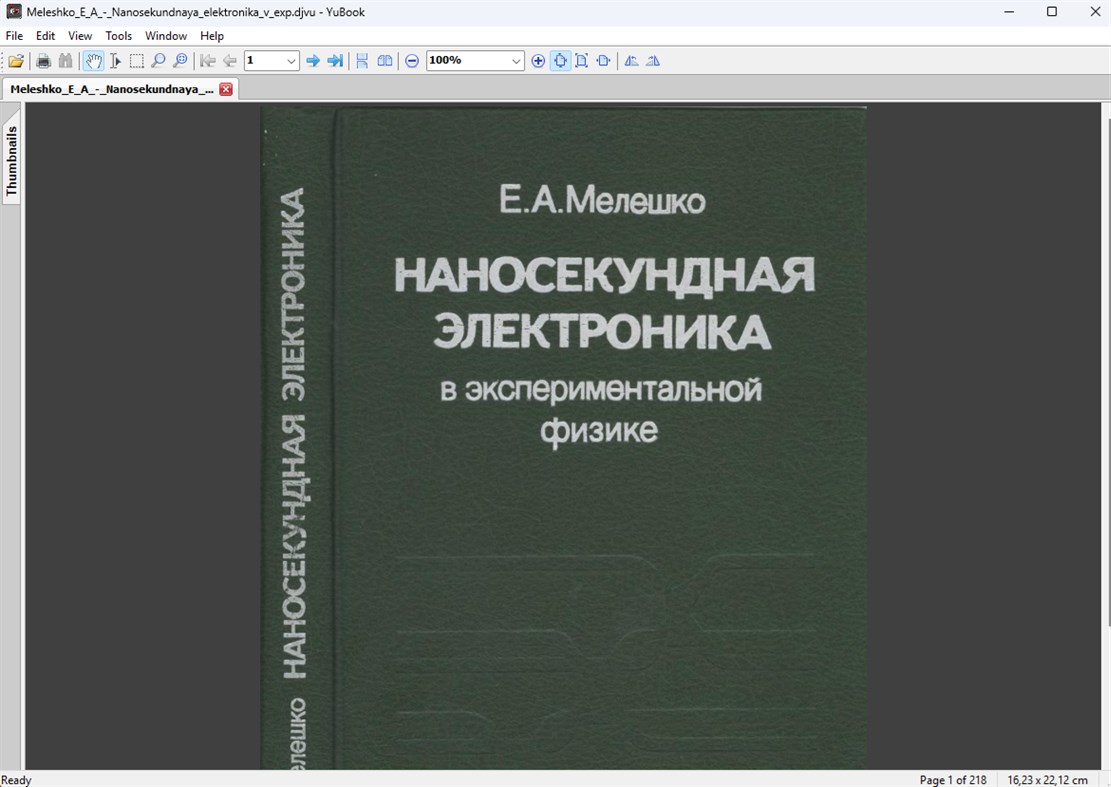Rotate the page clockwise
Viewport: 1111px width, 787px height.
653,61
